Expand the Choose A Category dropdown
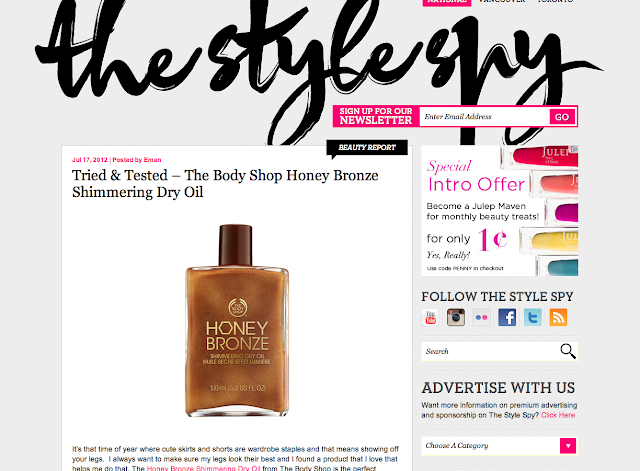This screenshot has width=640, height=471. pos(500,446)
